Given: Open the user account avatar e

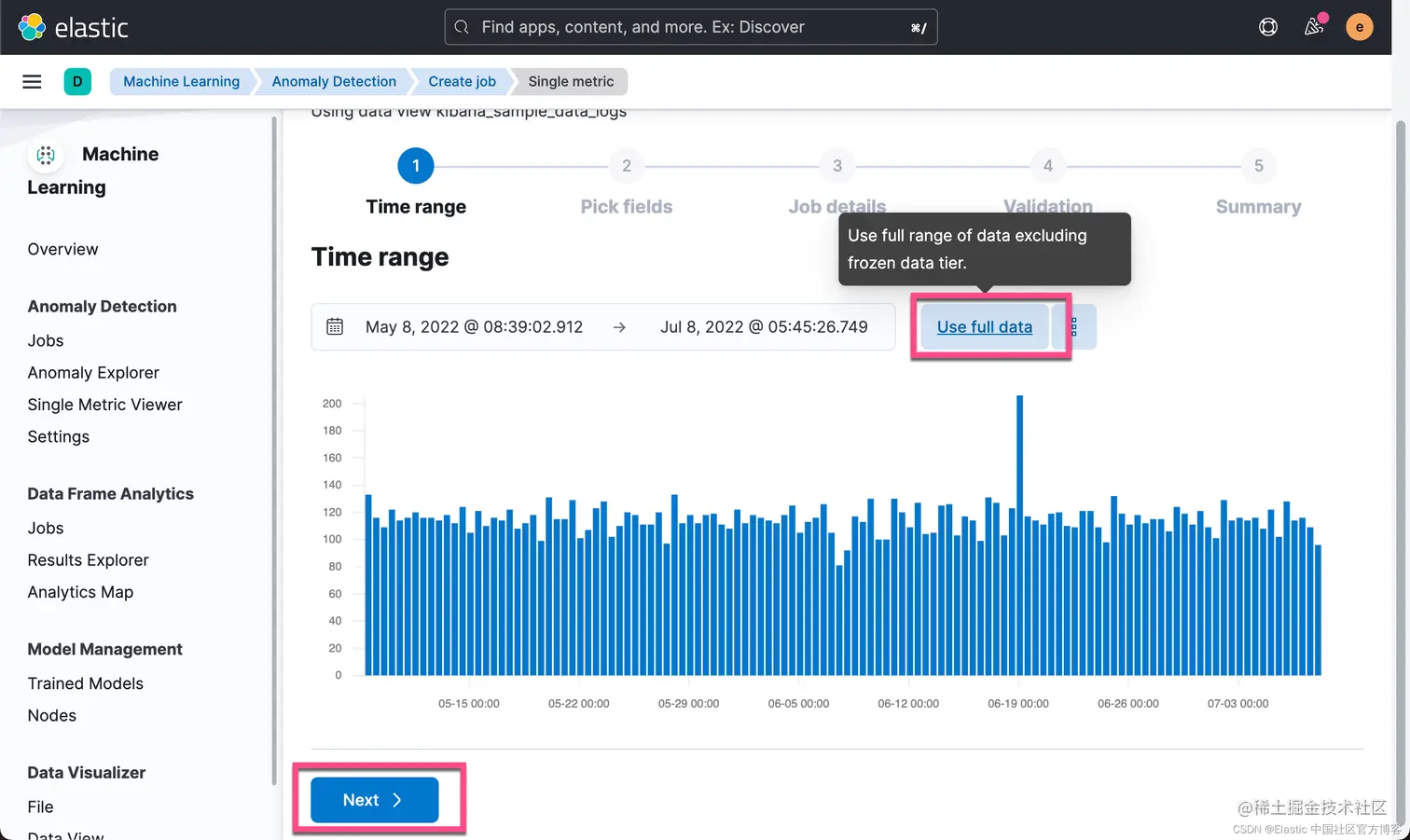Looking at the screenshot, I should [1359, 27].
